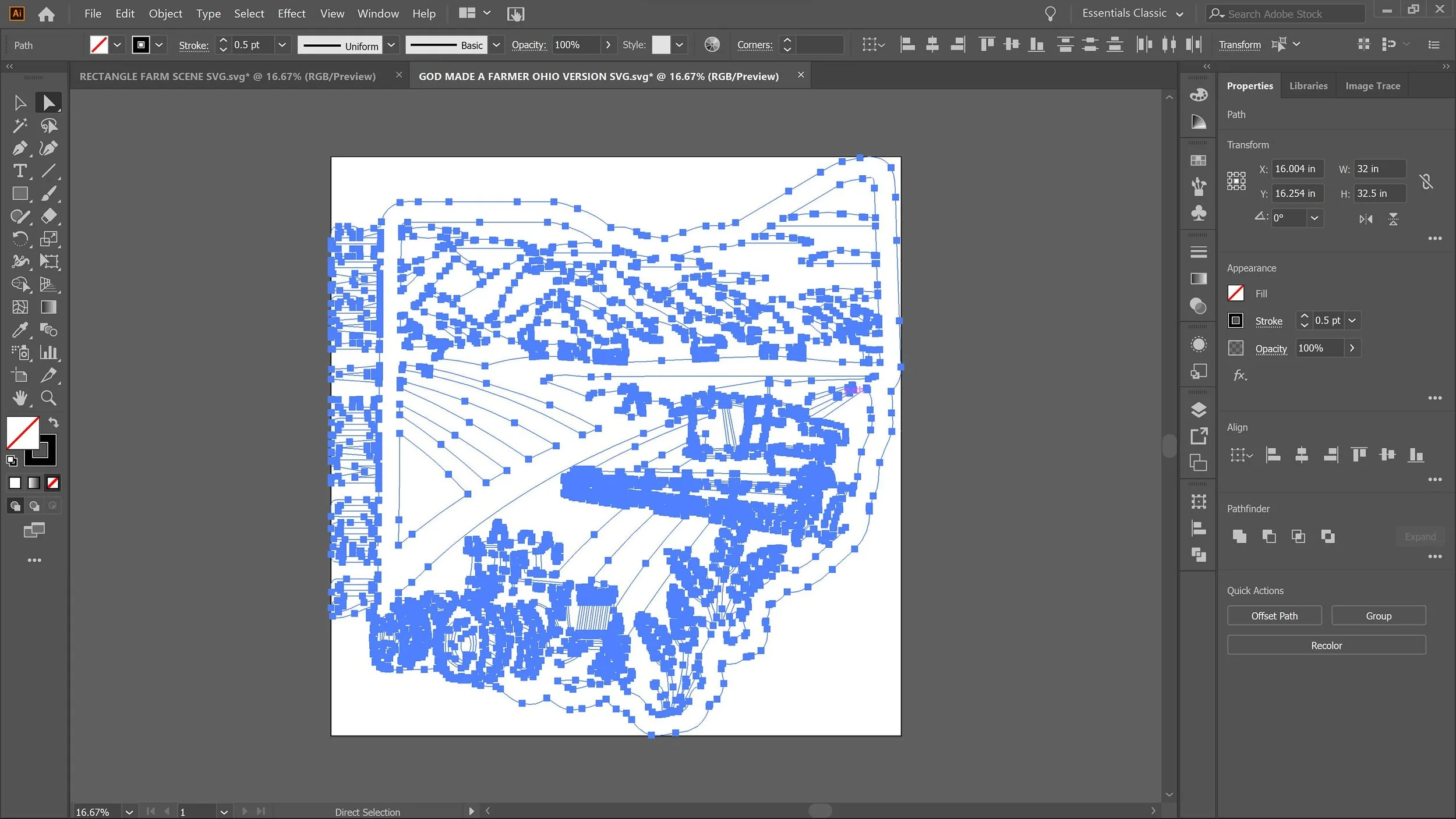Click the Fill swatch in Appearance

click(1235, 293)
